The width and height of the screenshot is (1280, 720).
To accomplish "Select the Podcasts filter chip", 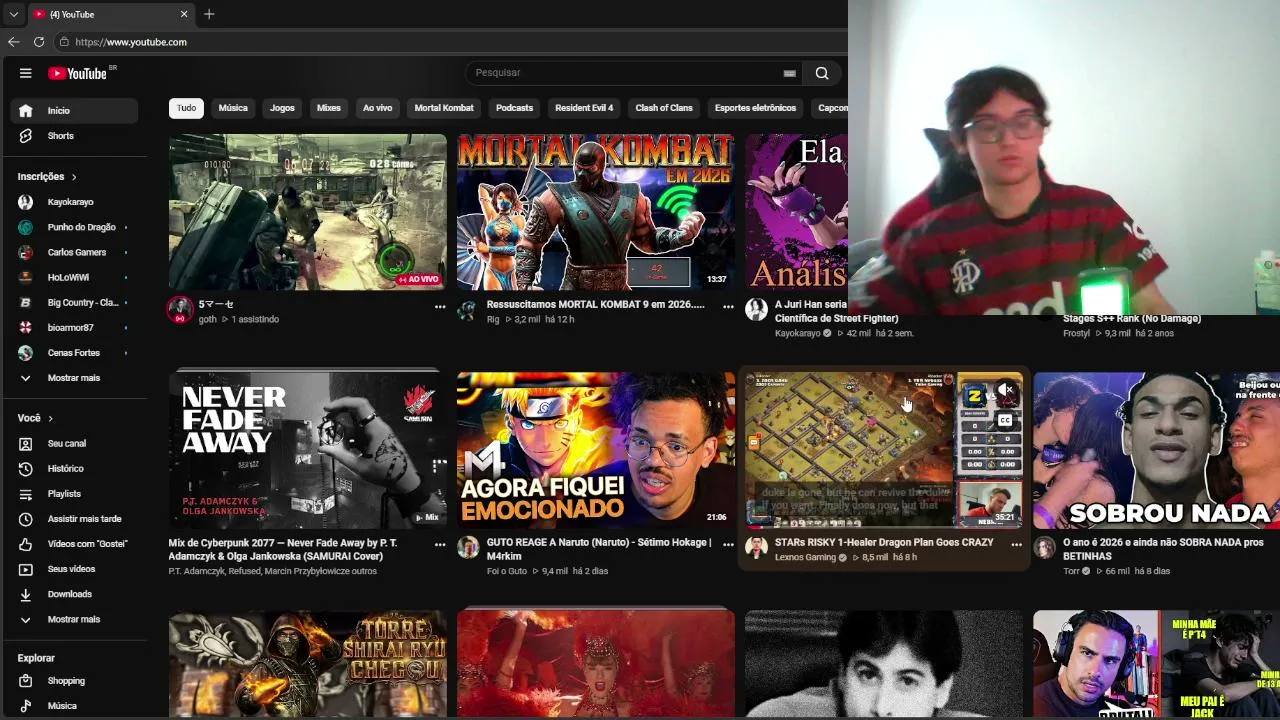I will tap(515, 108).
